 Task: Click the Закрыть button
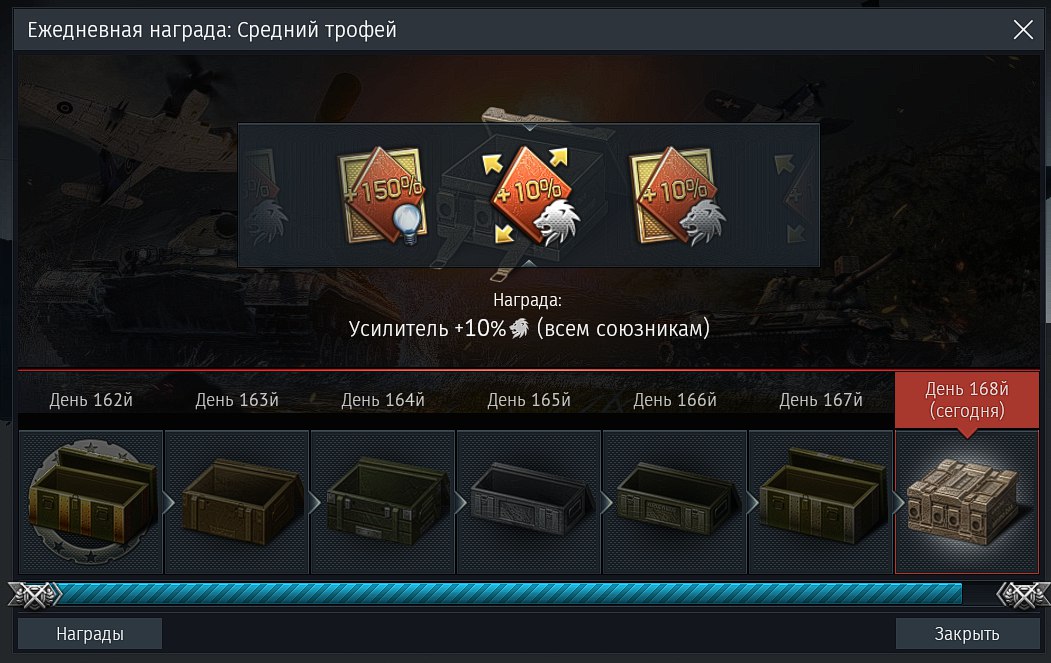point(967,634)
